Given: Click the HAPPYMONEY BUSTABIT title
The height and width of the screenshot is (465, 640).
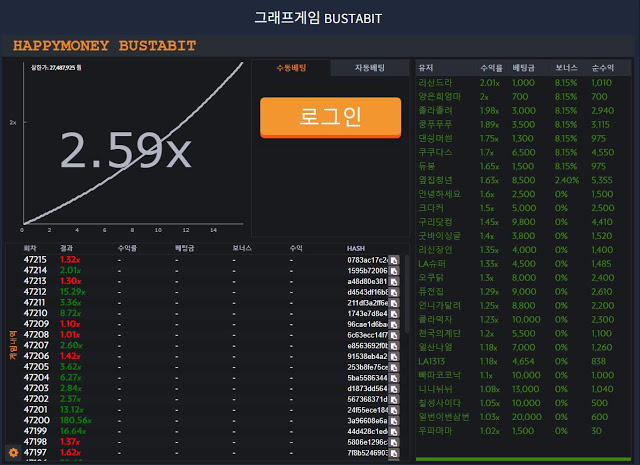Looking at the screenshot, I should point(104,45).
